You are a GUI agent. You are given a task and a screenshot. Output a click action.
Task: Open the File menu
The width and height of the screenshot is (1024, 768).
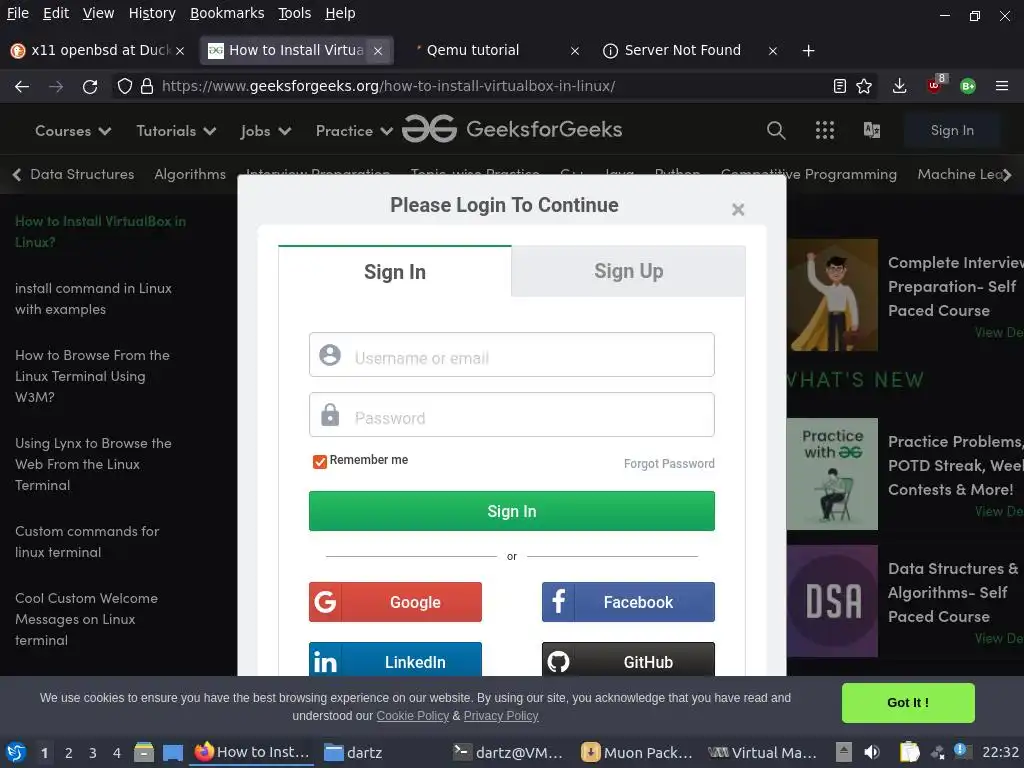(x=18, y=13)
